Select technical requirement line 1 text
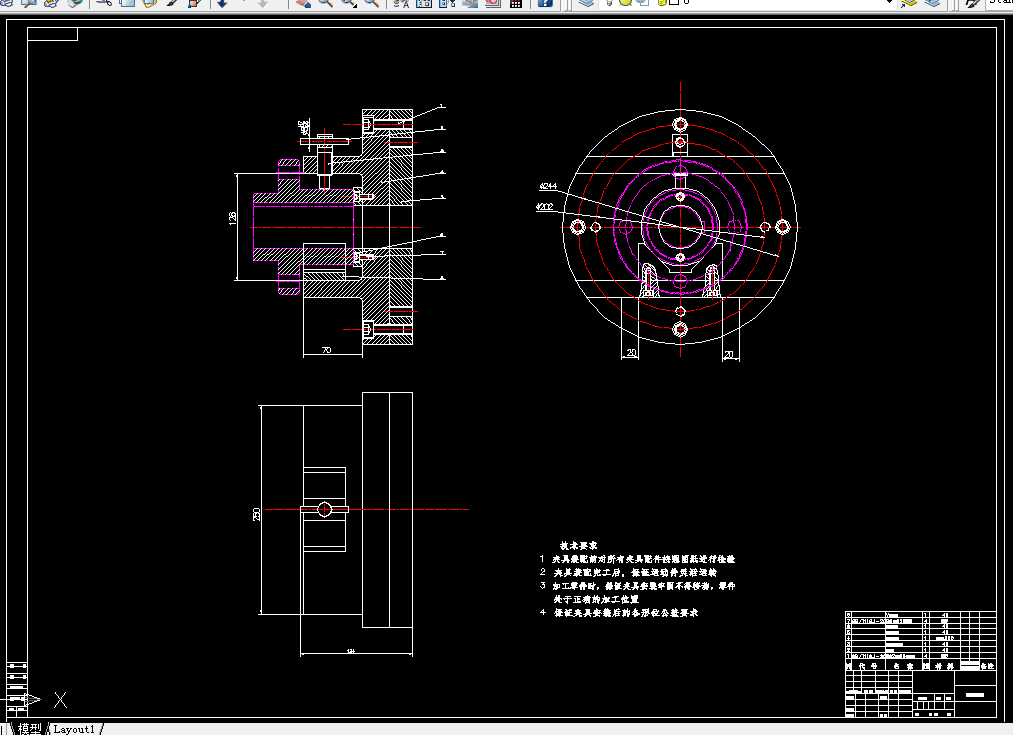The image size is (1013, 735). coord(637,559)
